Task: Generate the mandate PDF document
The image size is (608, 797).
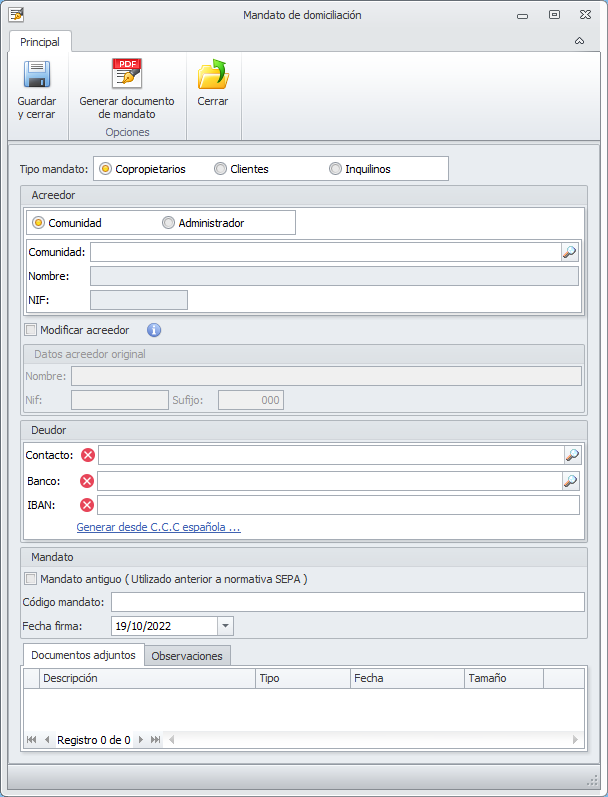Action: [126, 76]
